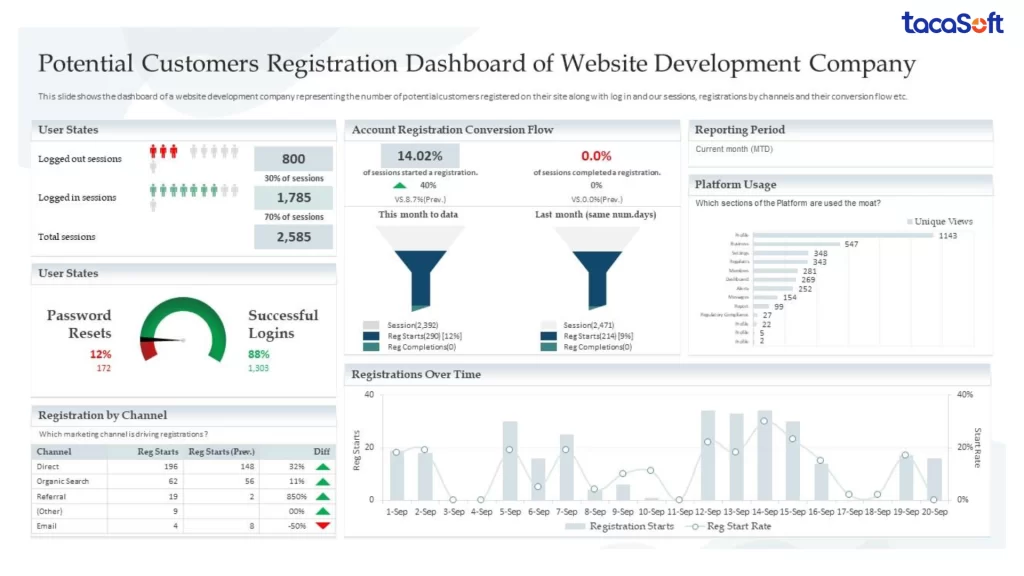The height and width of the screenshot is (576, 1024).
Task: Click the red down arrow in the Email row
Action: coord(323,526)
